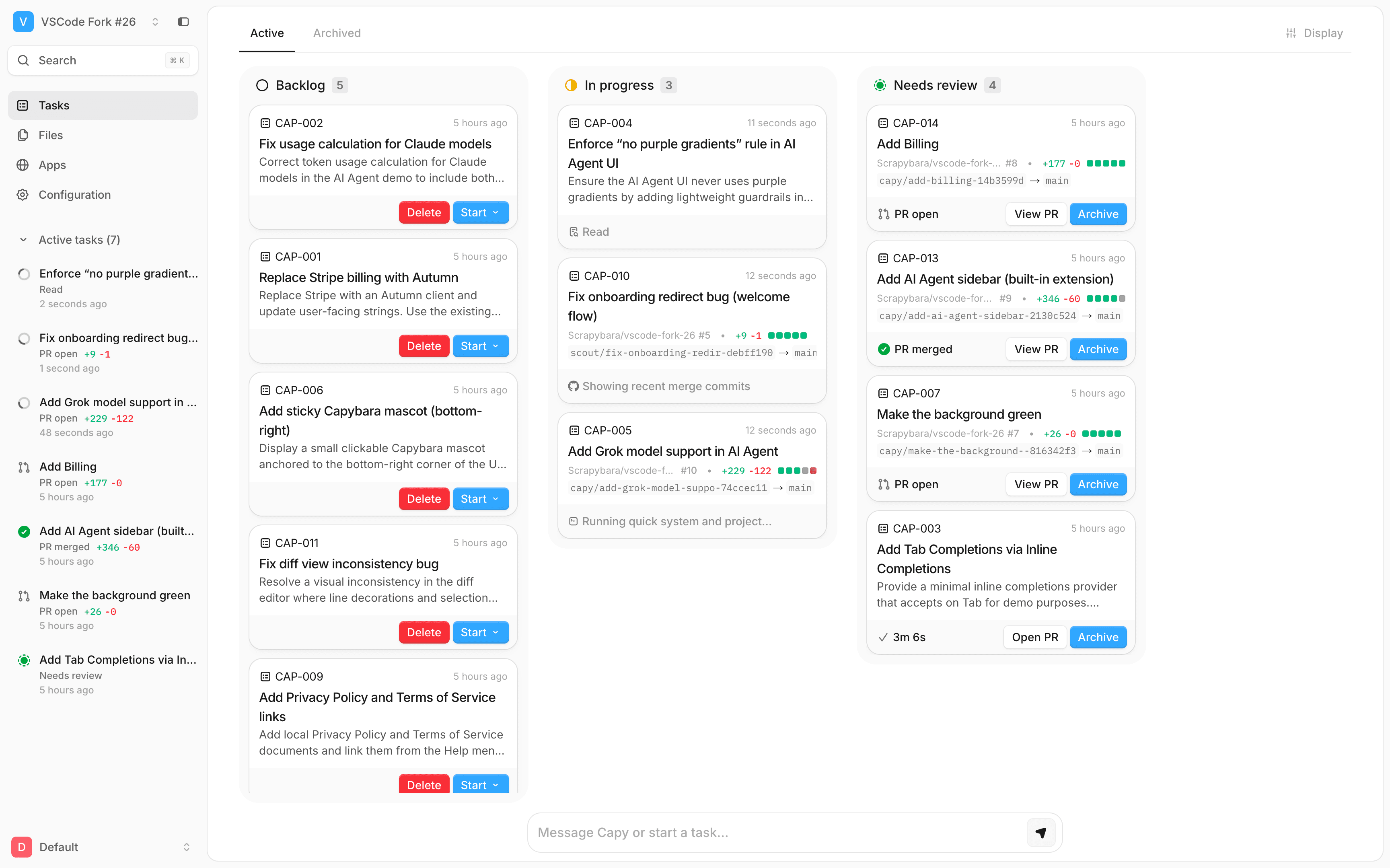
Task: Click the Needs review status icon
Action: [x=880, y=86]
